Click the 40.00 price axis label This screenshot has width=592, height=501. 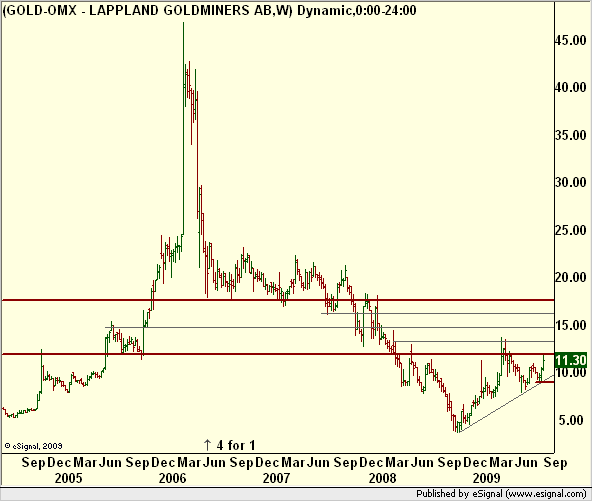(x=570, y=87)
